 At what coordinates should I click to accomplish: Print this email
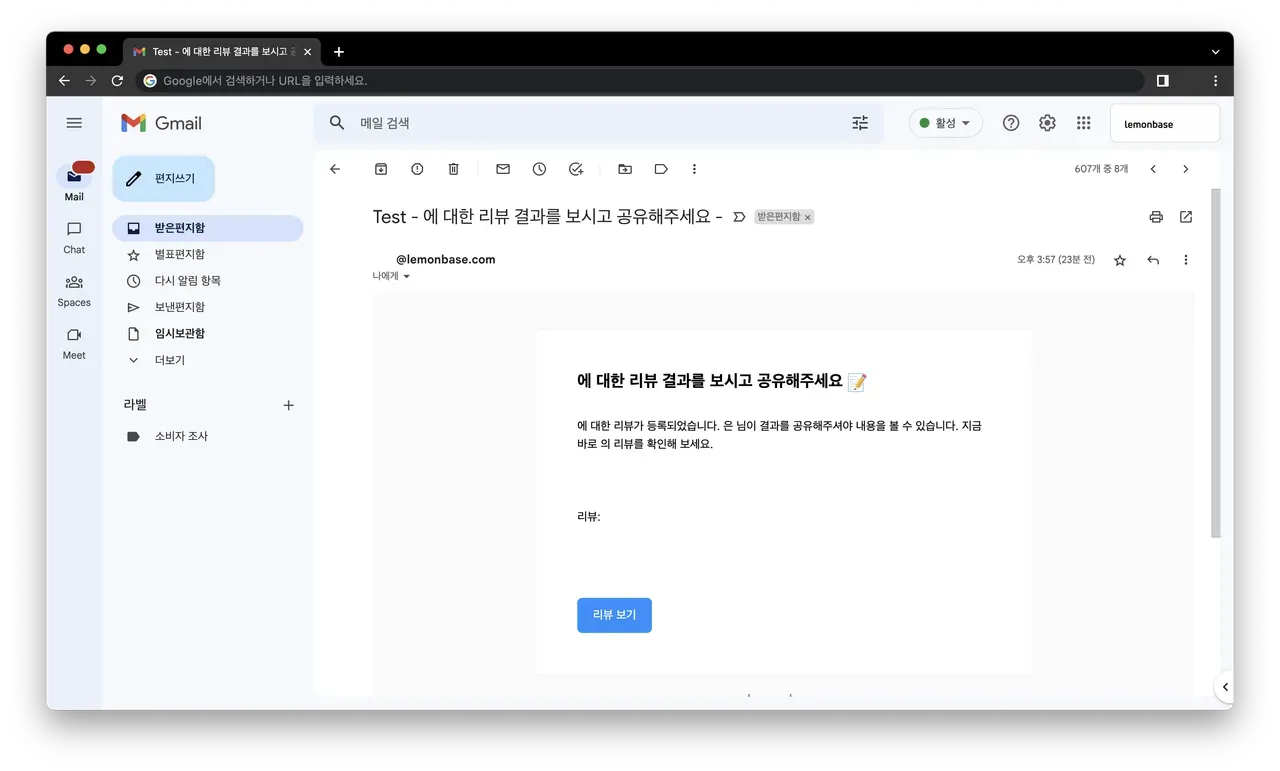pos(1156,217)
